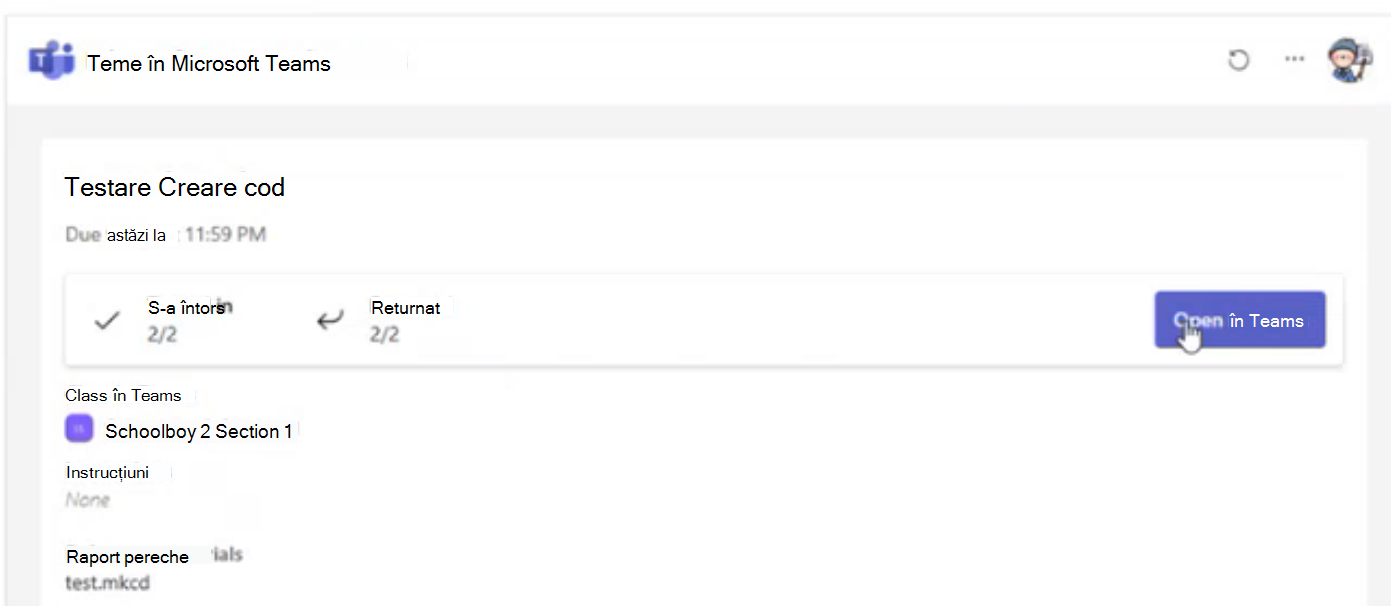Click the Testare Creare cod title

click(175, 187)
